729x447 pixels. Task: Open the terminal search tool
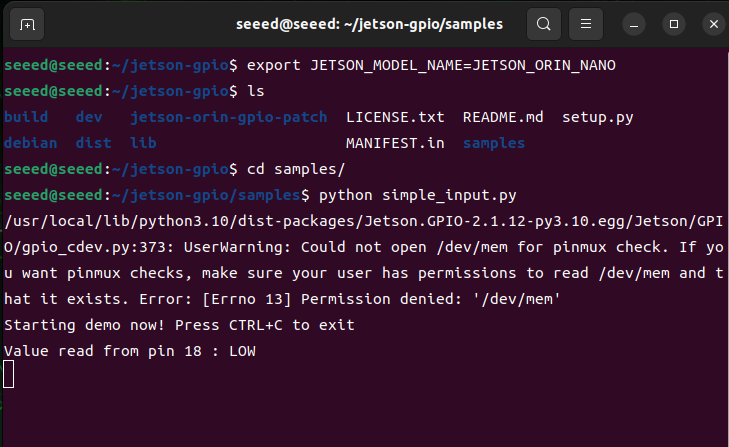[x=543, y=24]
